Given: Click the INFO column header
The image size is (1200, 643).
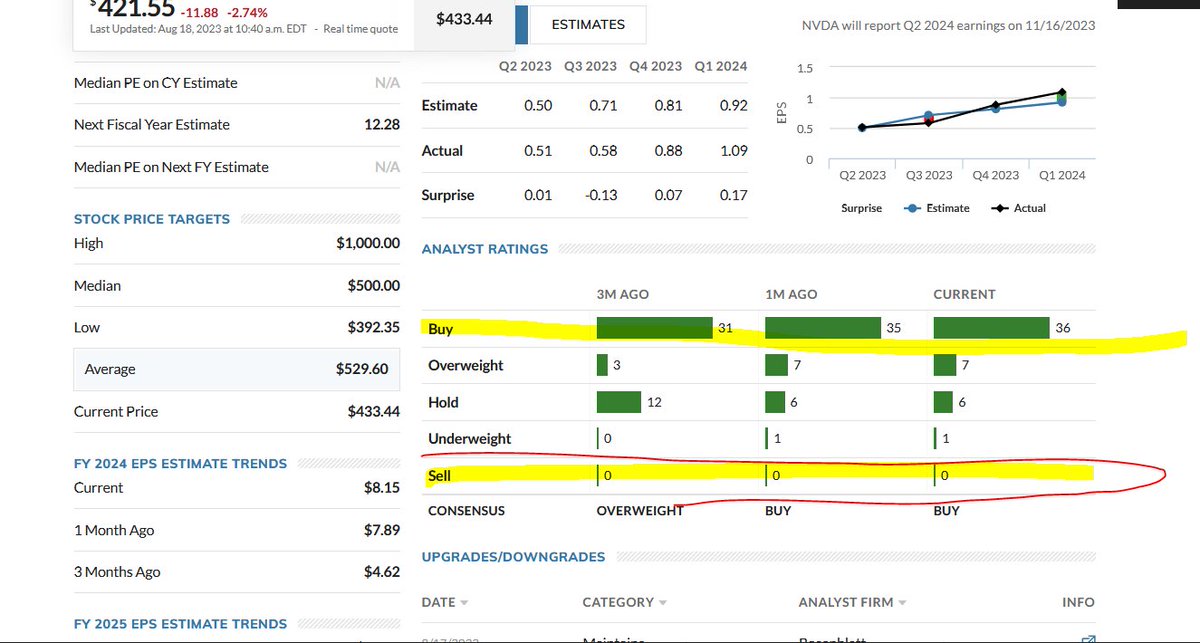Looking at the screenshot, I should pos(1078,602).
